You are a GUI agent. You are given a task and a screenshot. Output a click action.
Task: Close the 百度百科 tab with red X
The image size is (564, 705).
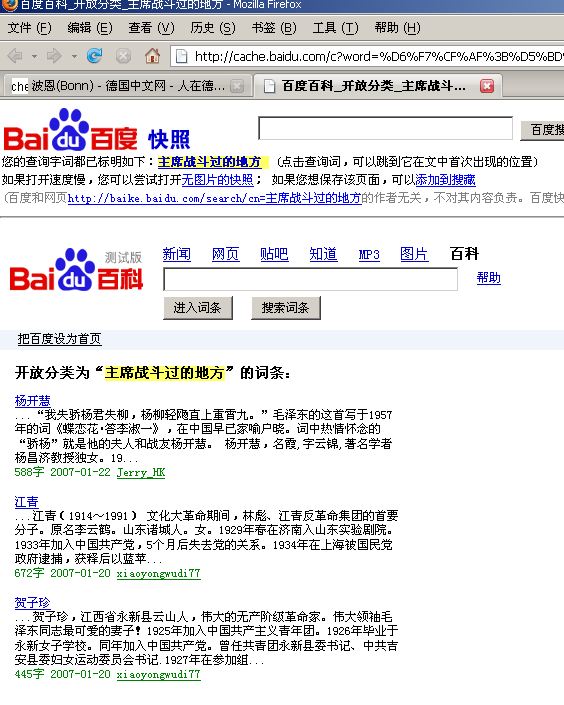pos(487,86)
